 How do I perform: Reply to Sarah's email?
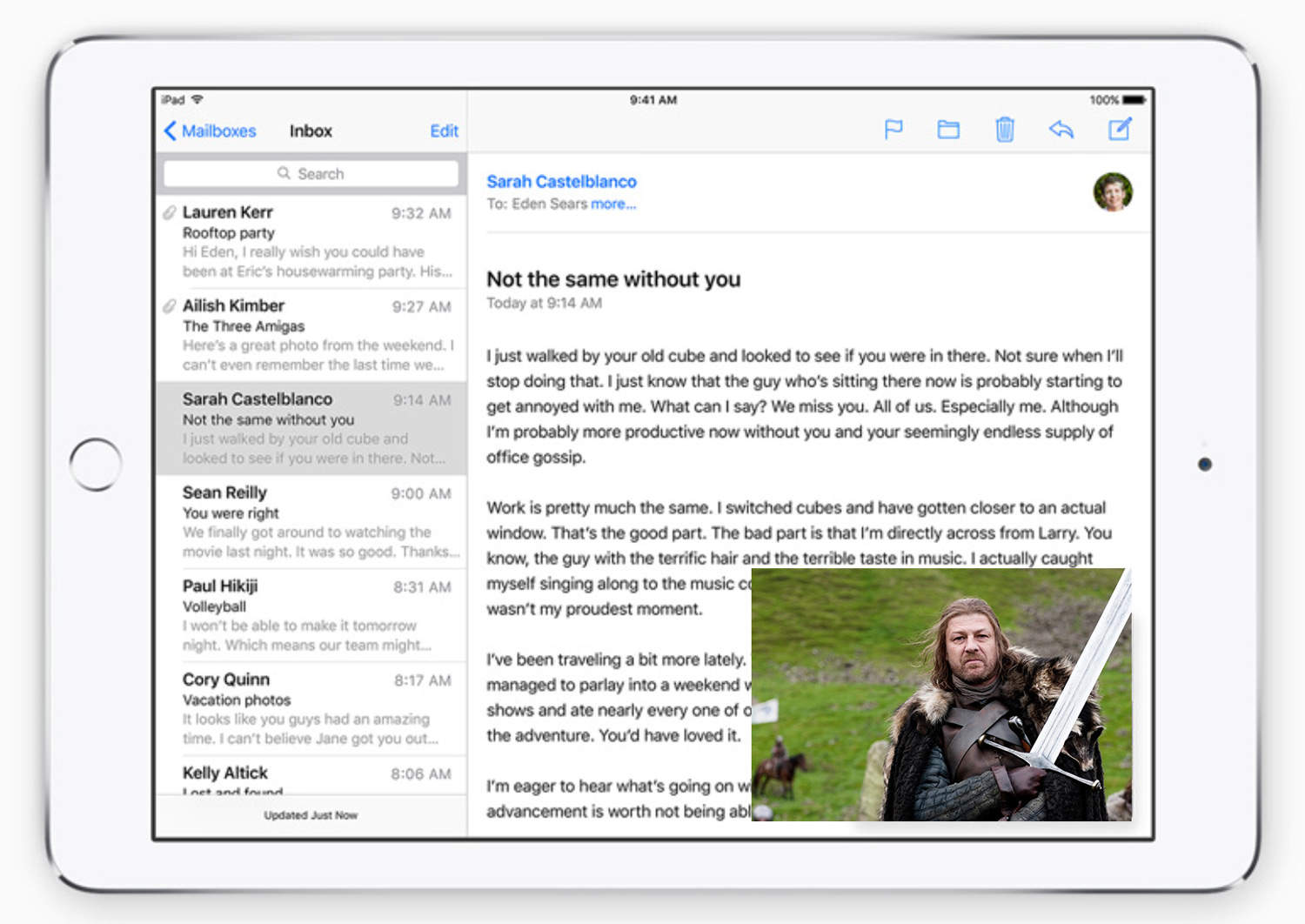point(1061,129)
